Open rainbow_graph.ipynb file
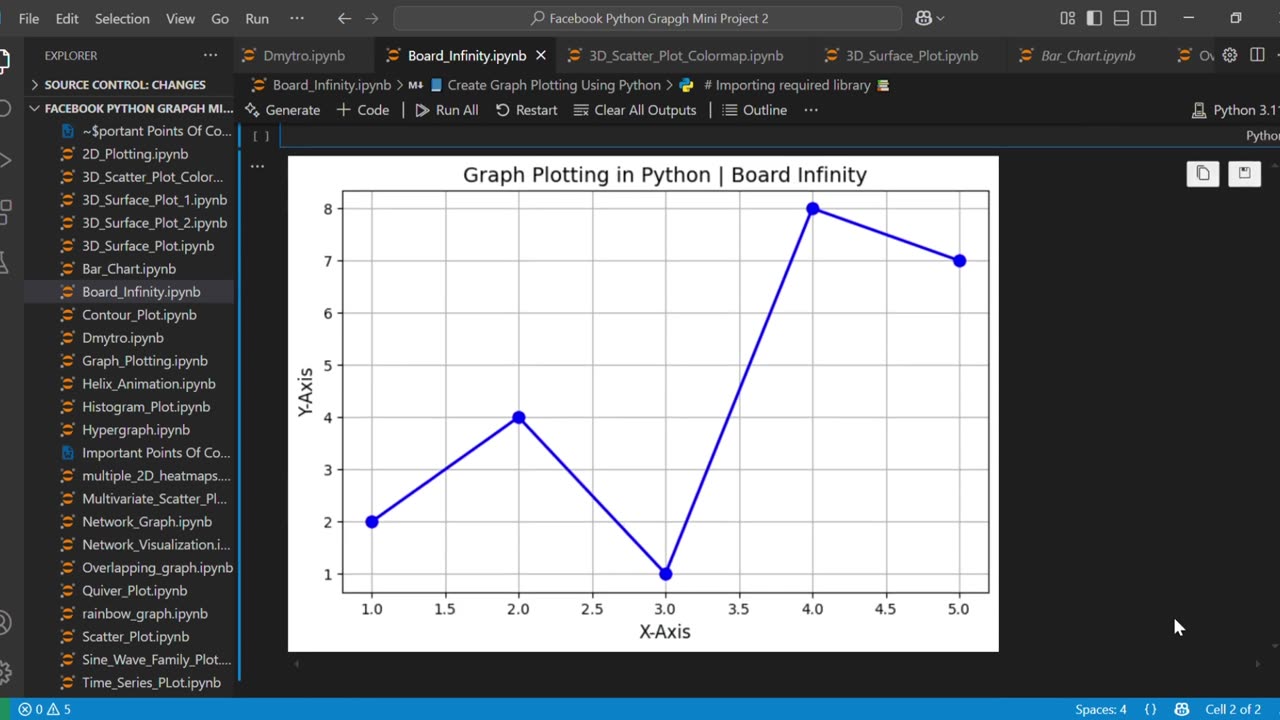 tap(144, 614)
